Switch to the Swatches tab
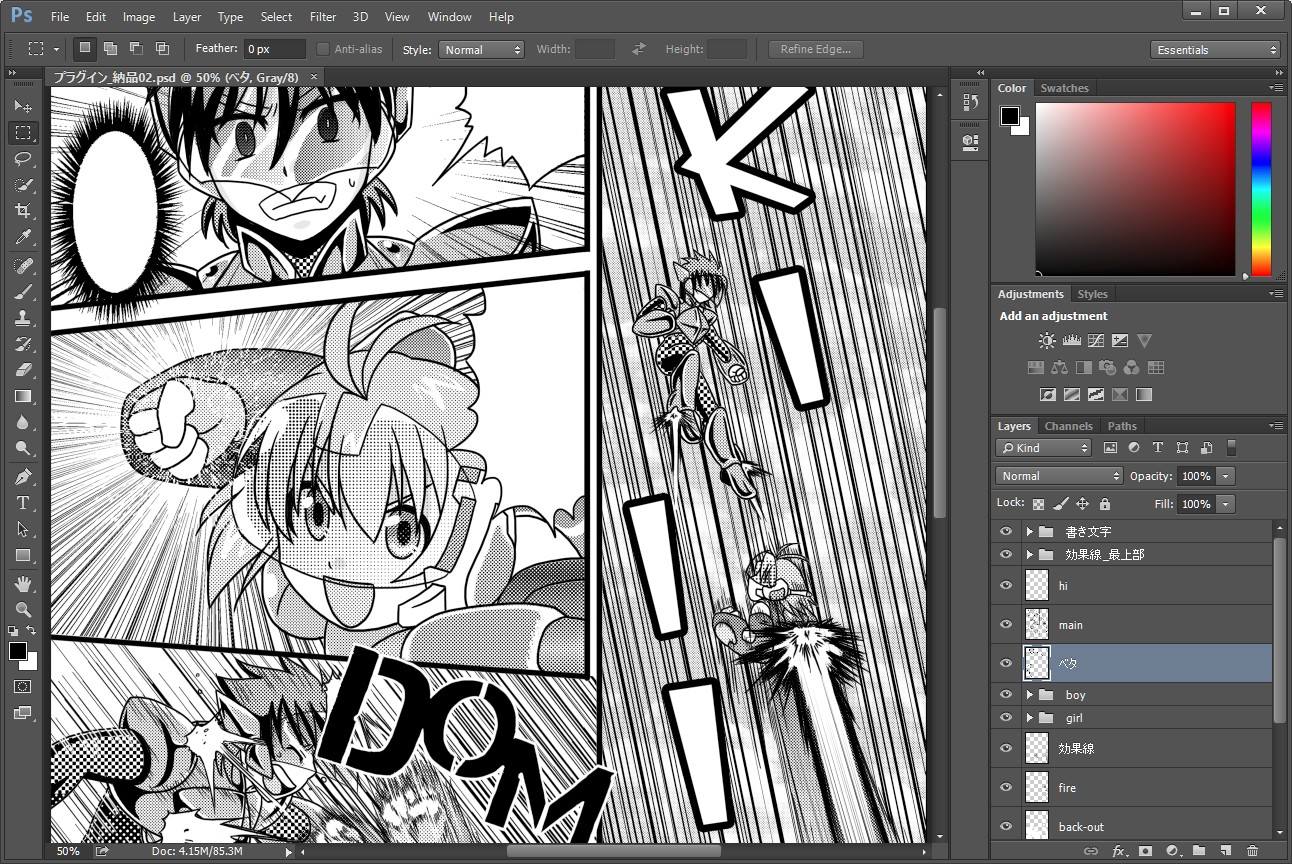Image resolution: width=1292 pixels, height=864 pixels. tap(1064, 88)
